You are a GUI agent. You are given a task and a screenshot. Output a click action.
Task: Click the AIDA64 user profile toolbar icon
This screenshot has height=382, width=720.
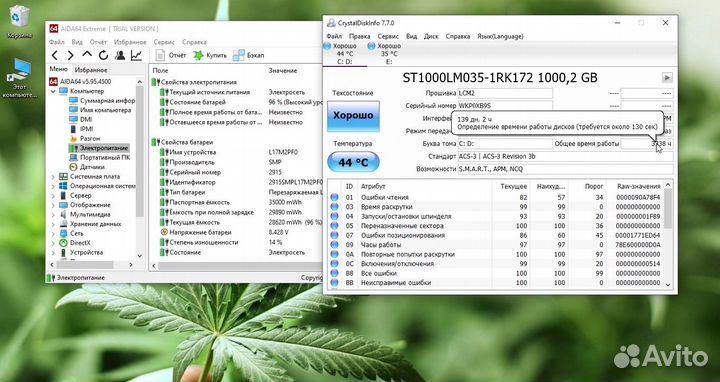(120, 56)
